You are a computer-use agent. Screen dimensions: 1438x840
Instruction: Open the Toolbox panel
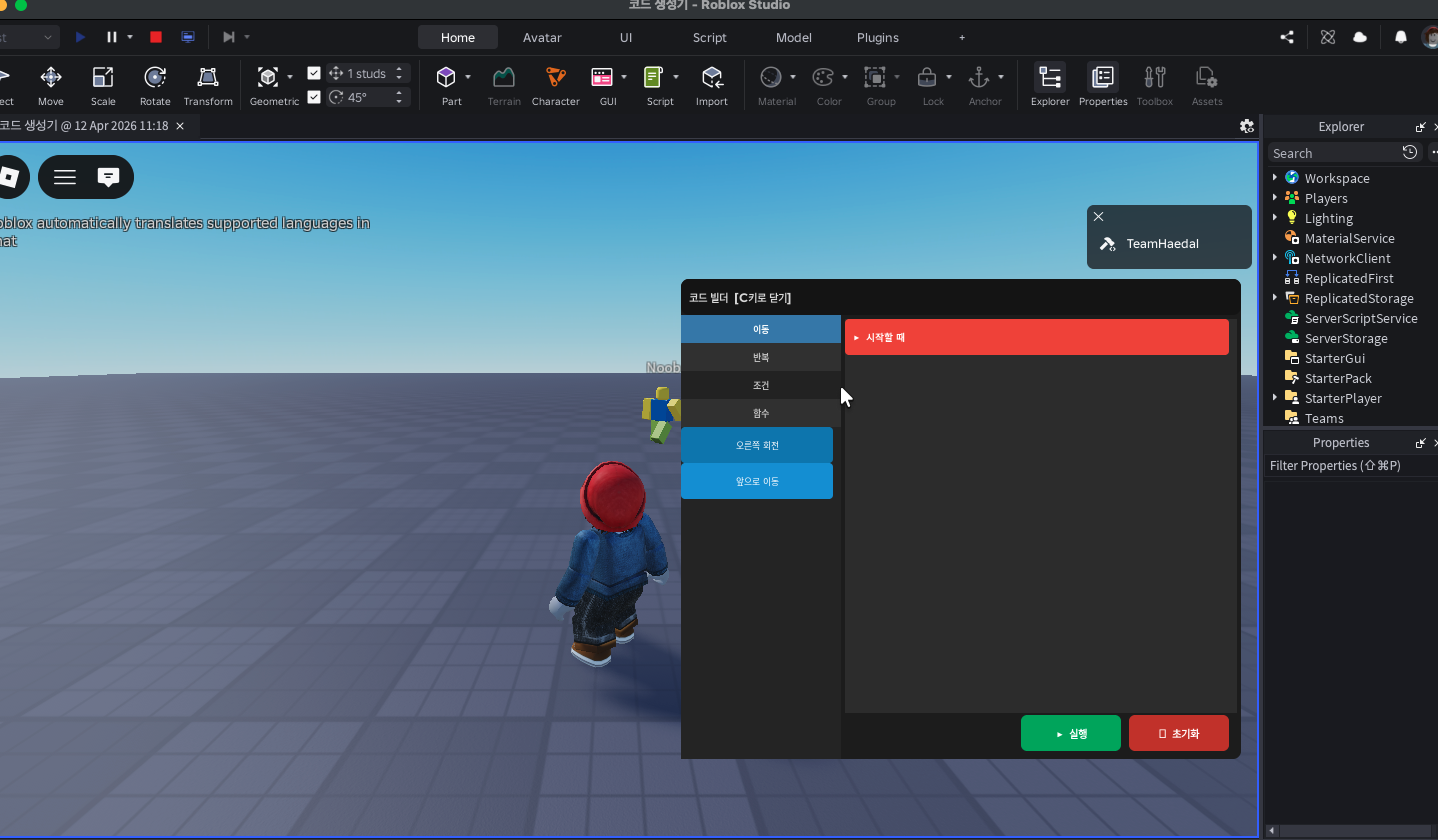point(1155,86)
